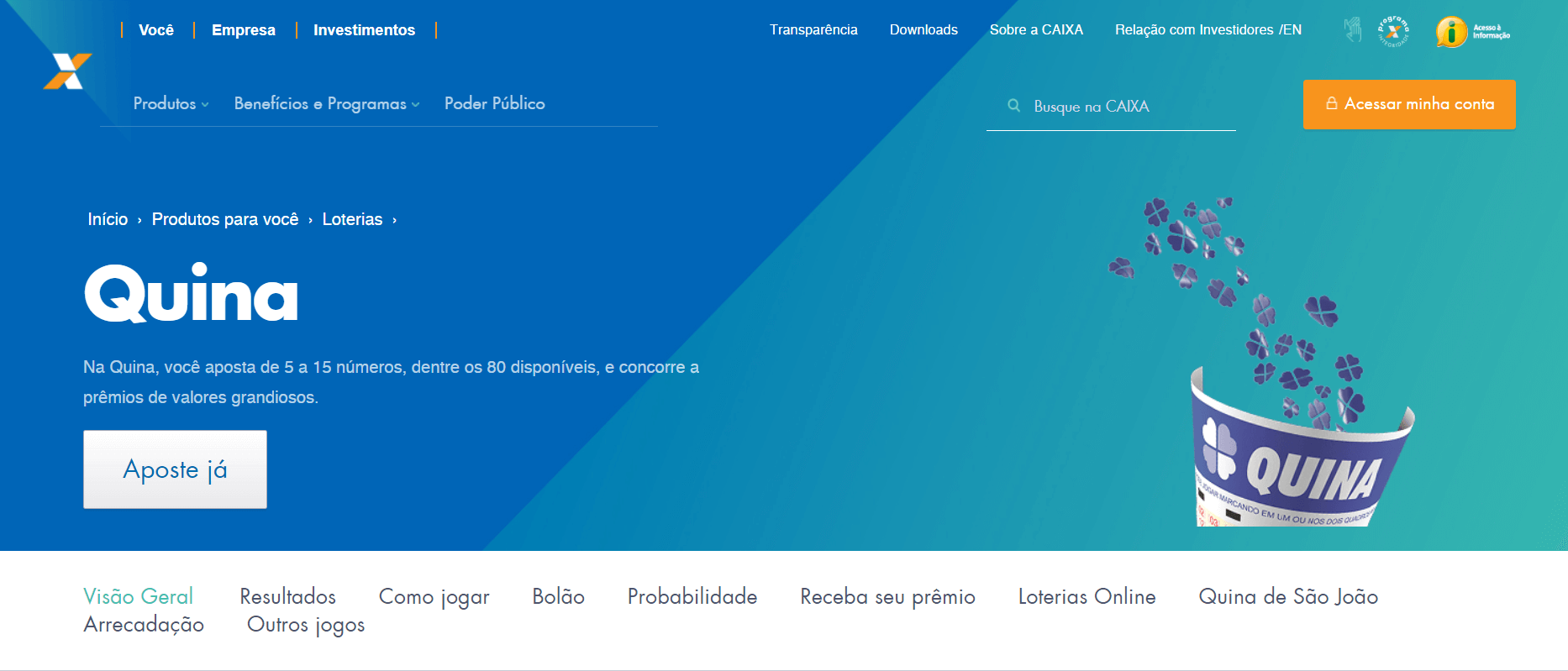Open the Bolão tab

coord(558,596)
